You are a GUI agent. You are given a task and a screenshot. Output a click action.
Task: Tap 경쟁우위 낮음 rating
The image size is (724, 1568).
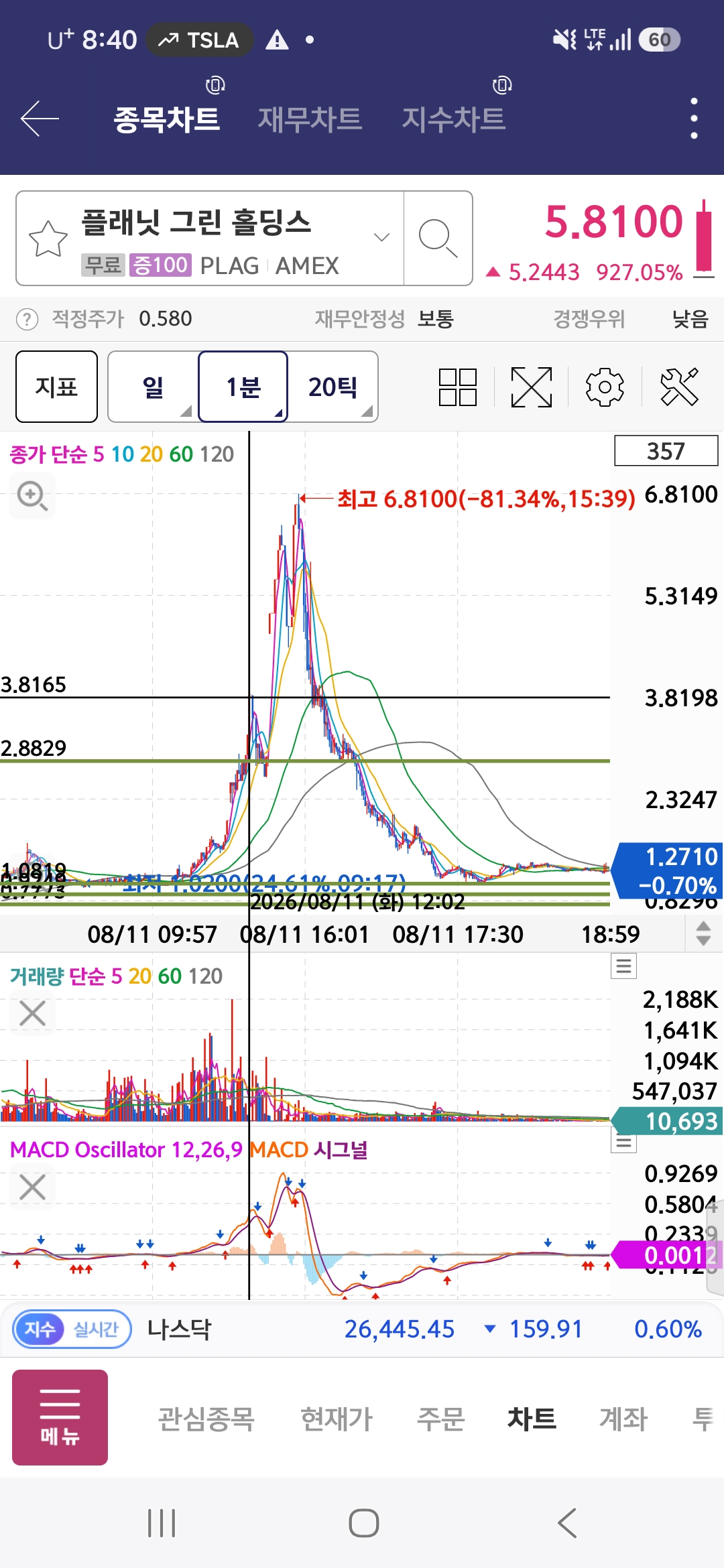point(631,319)
